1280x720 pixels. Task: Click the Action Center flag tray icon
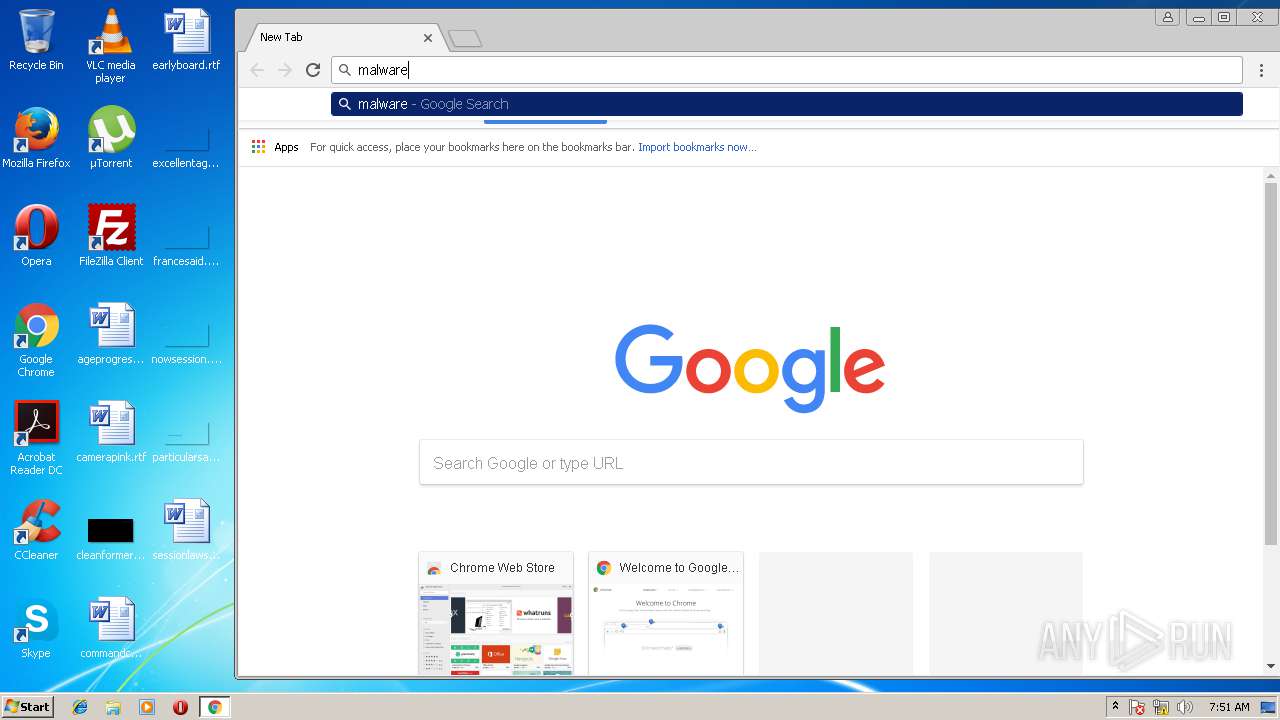click(x=1138, y=707)
